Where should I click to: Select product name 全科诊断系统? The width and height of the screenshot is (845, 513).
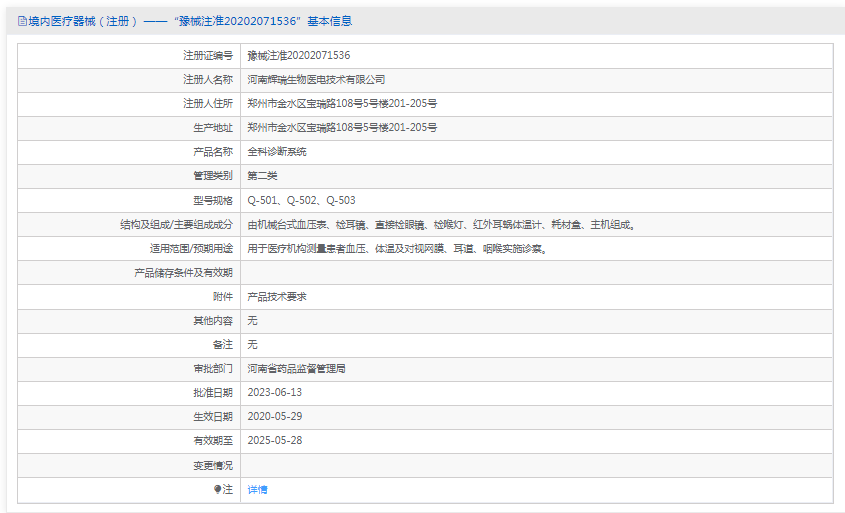[x=277, y=152]
